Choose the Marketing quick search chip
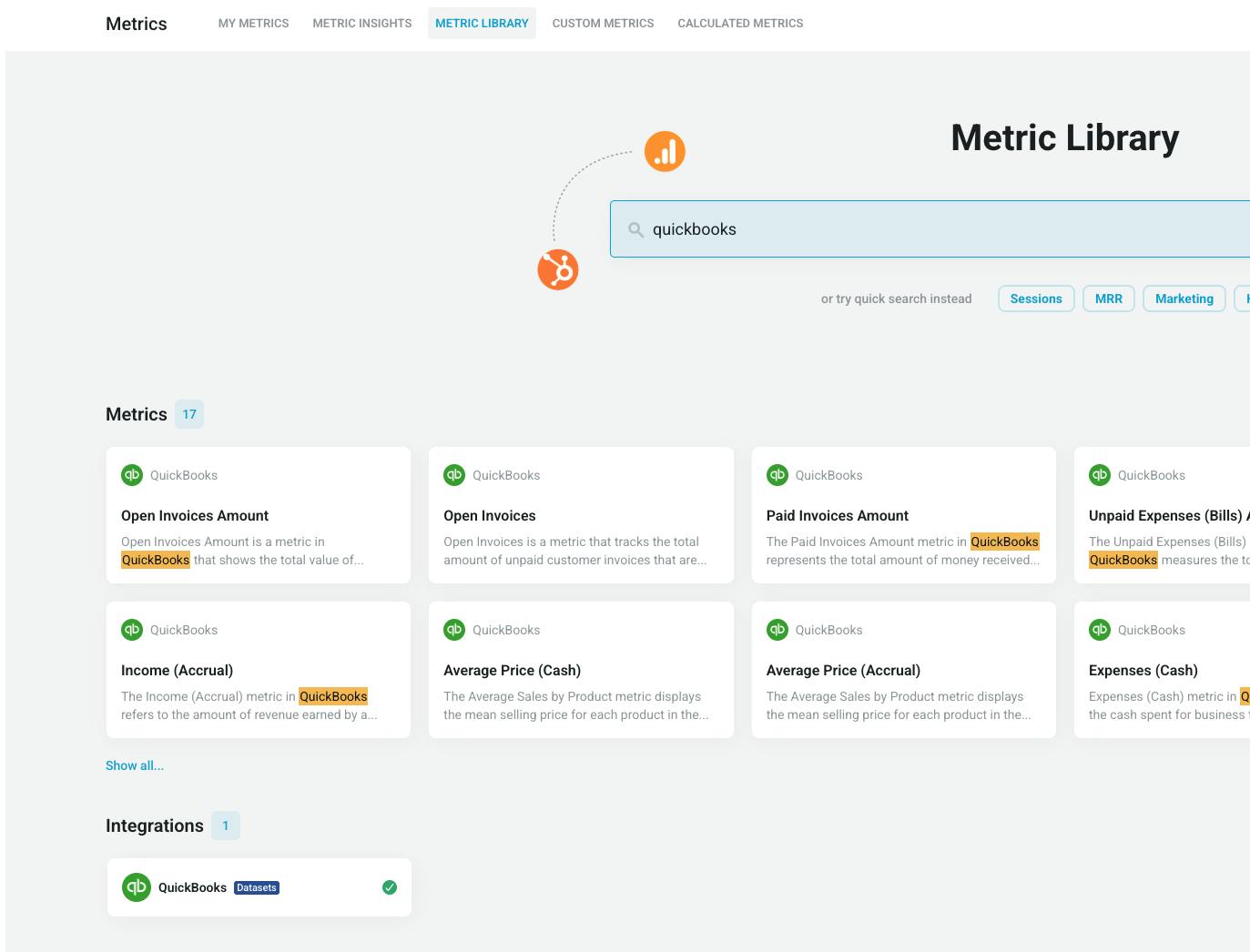This screenshot has width=1250, height=952. click(1184, 299)
